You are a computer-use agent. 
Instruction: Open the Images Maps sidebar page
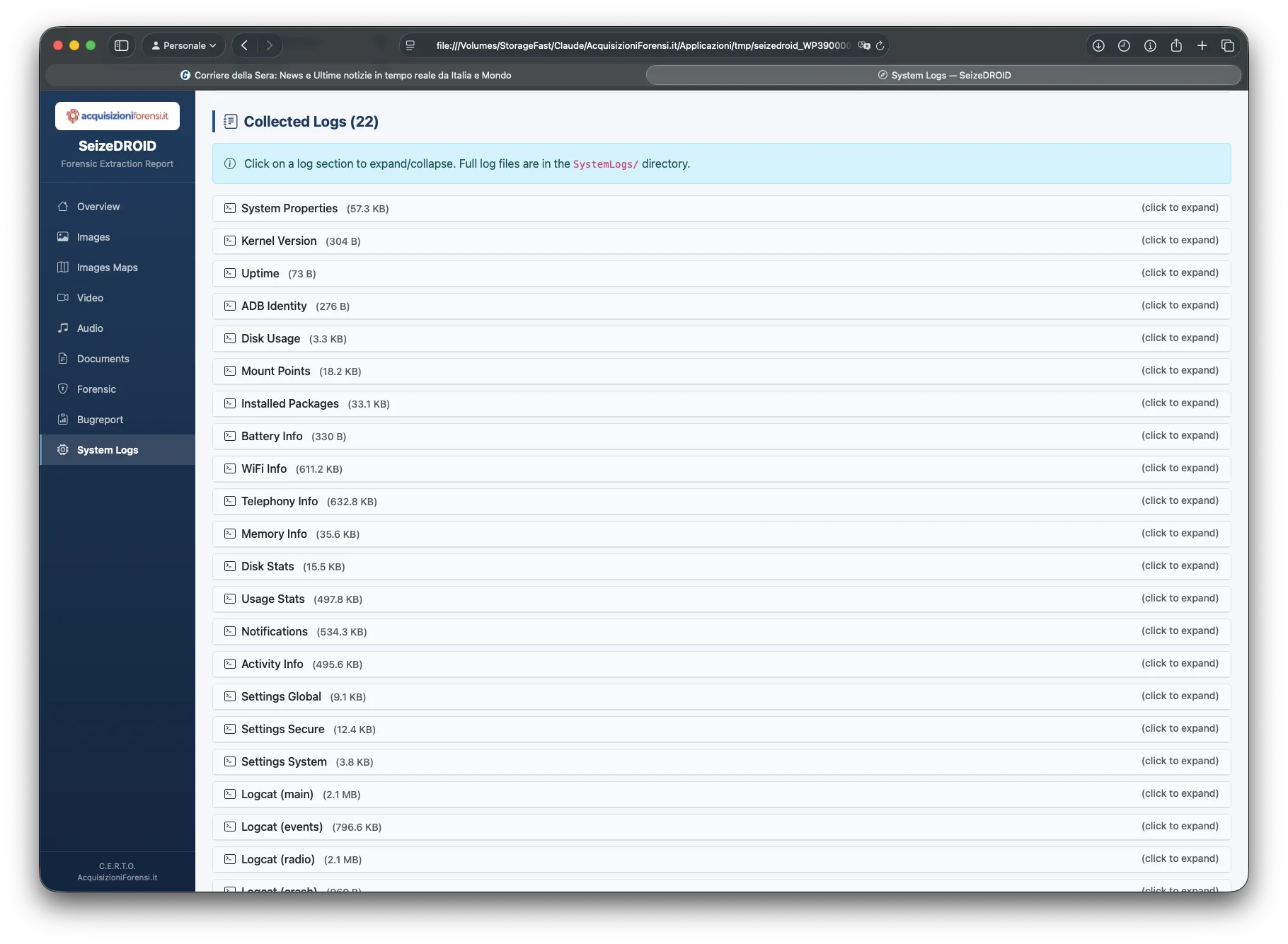pyautogui.click(x=107, y=267)
